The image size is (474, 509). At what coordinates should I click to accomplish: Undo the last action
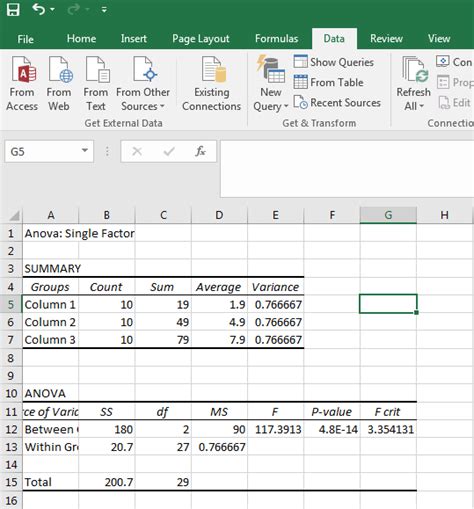pyautogui.click(x=38, y=9)
